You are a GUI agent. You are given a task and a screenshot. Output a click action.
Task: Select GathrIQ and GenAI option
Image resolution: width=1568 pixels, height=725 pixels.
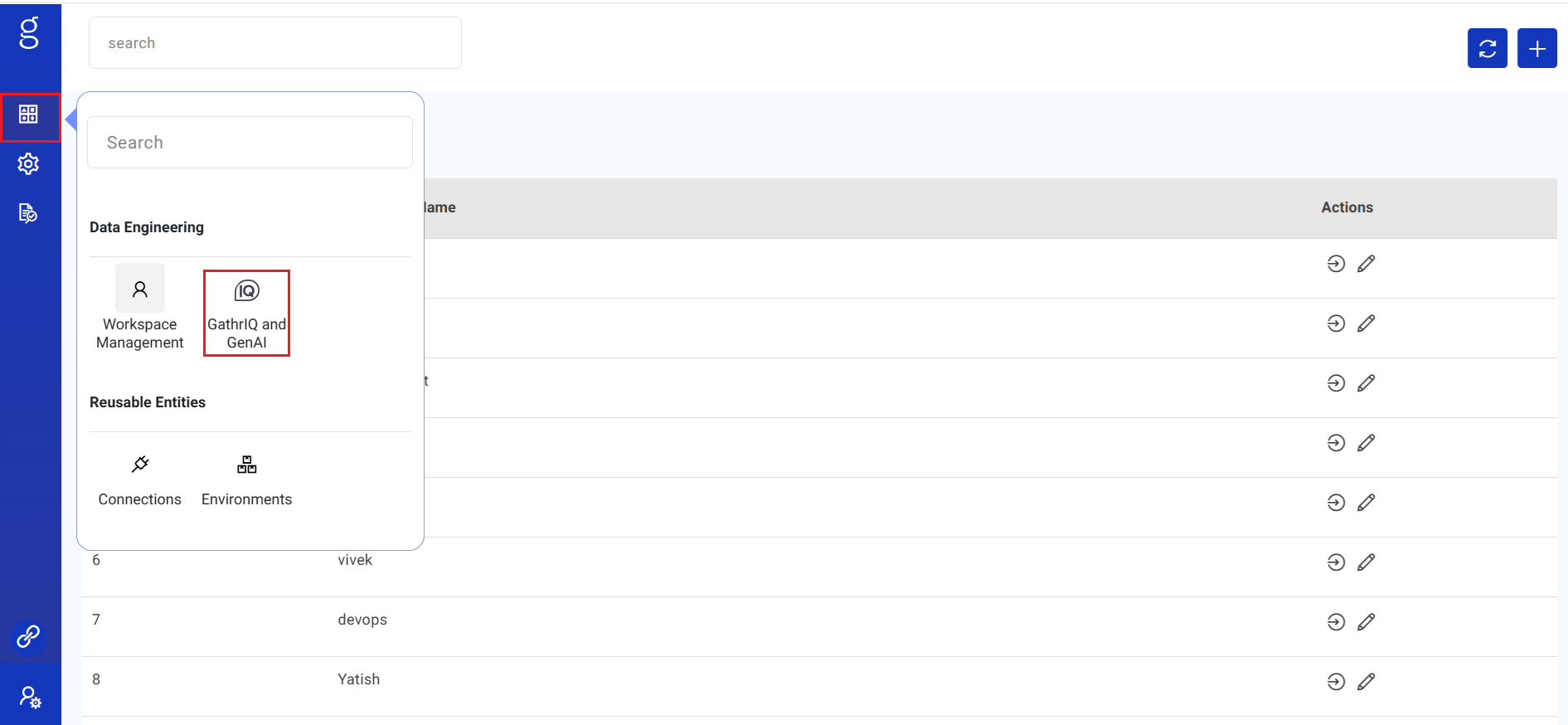click(x=246, y=313)
